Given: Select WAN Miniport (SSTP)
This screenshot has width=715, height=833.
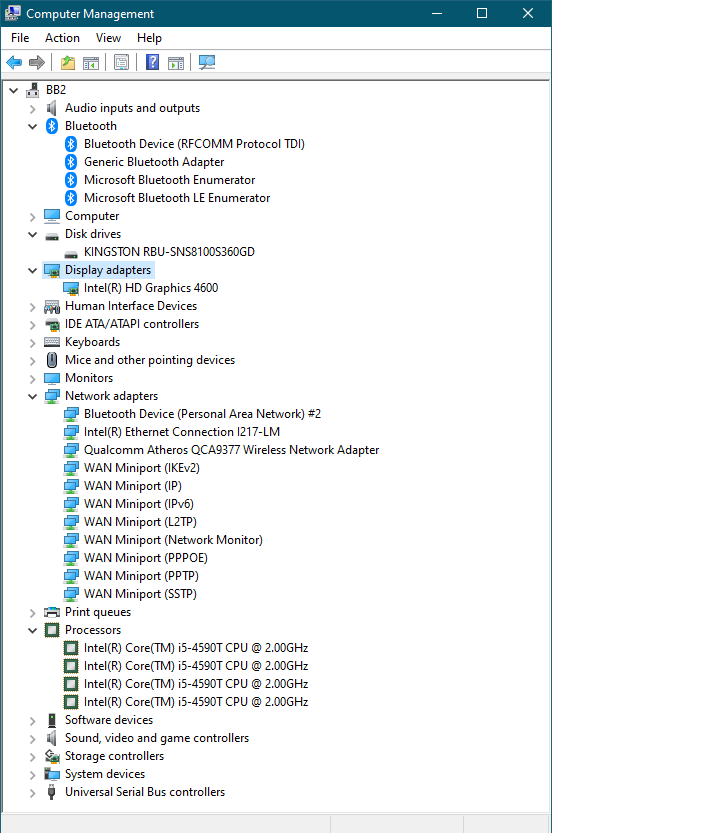Looking at the screenshot, I should (140, 594).
